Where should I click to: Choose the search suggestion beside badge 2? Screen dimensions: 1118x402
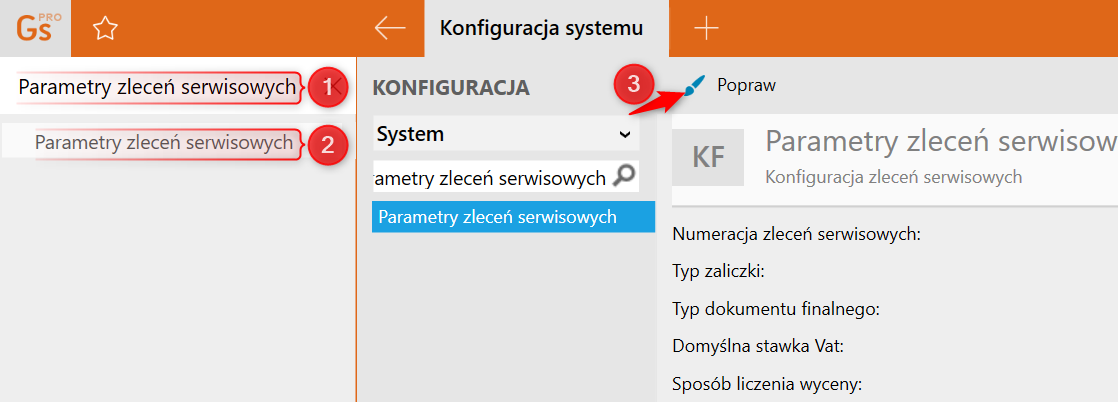tap(165, 143)
